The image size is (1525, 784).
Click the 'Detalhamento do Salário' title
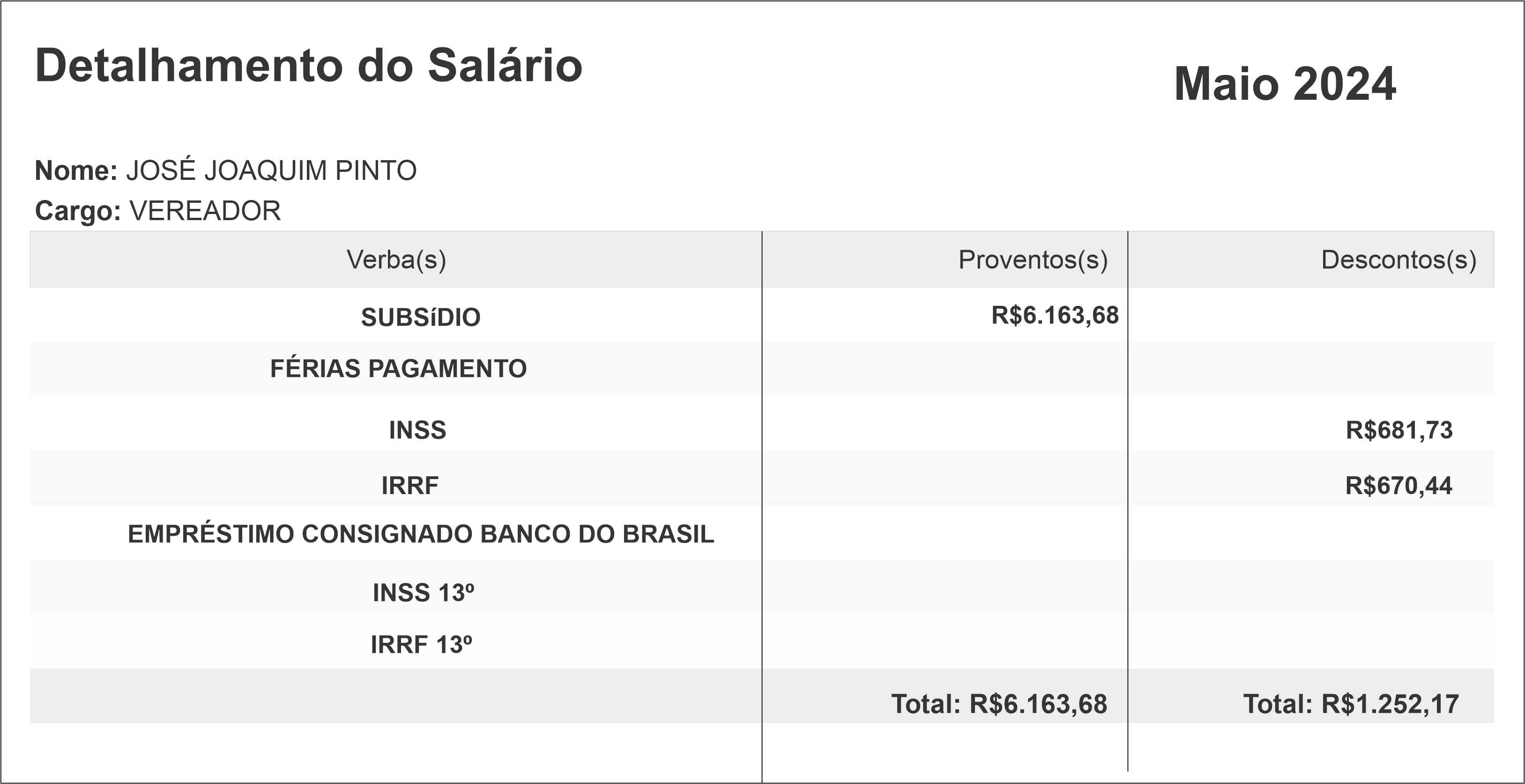[x=308, y=65]
